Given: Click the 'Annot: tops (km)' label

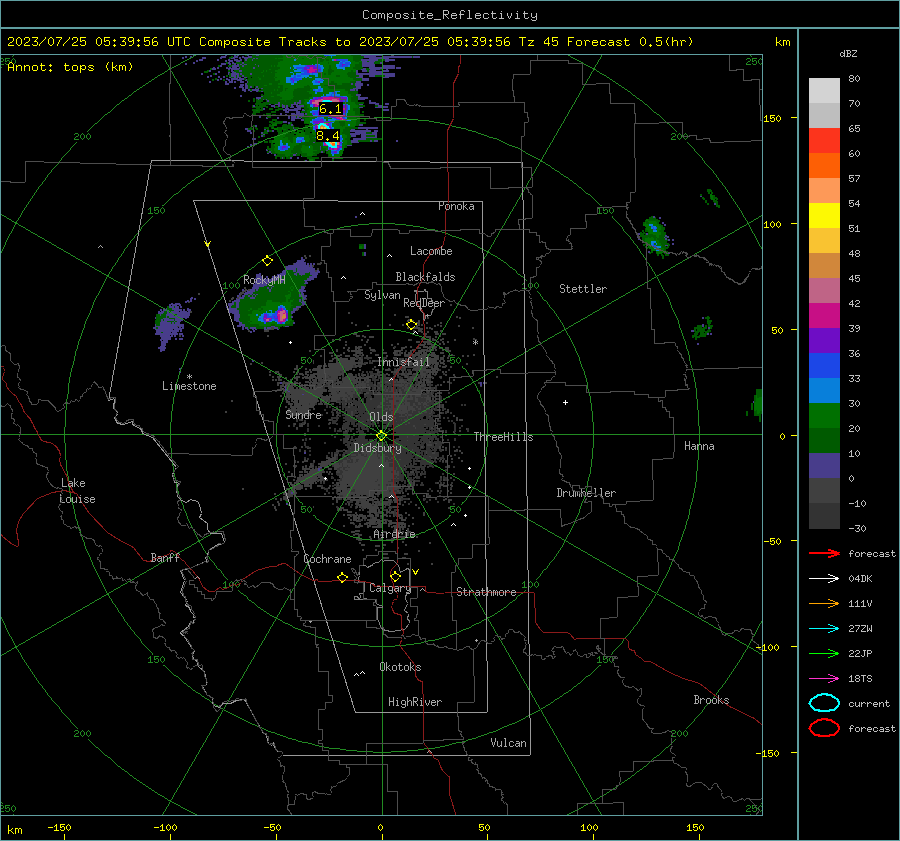Looking at the screenshot, I should coord(70,67).
